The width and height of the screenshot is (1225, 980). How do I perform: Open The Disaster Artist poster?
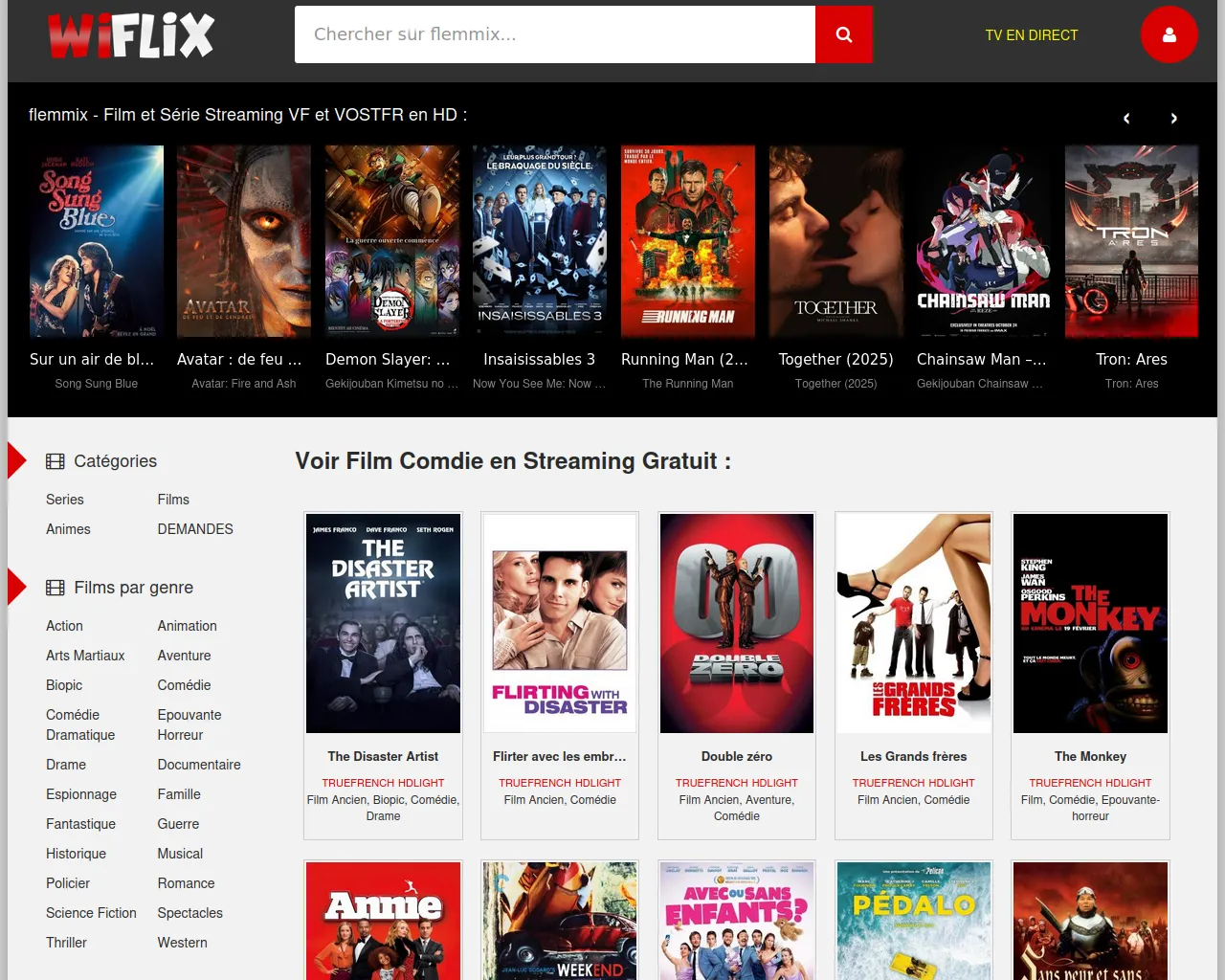coord(383,623)
